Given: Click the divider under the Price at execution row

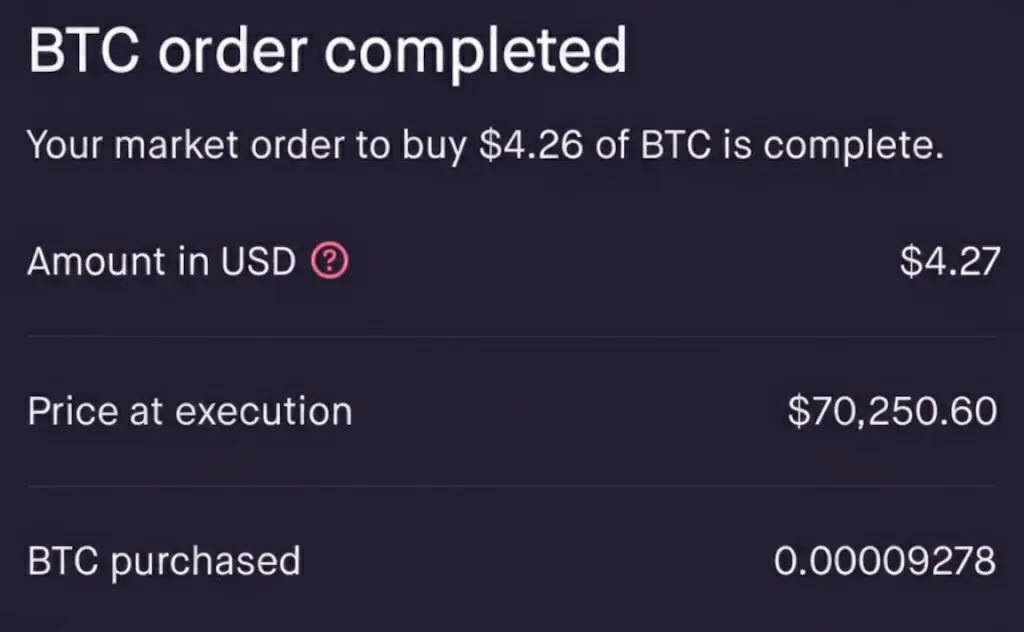Looking at the screenshot, I should (512, 487).
